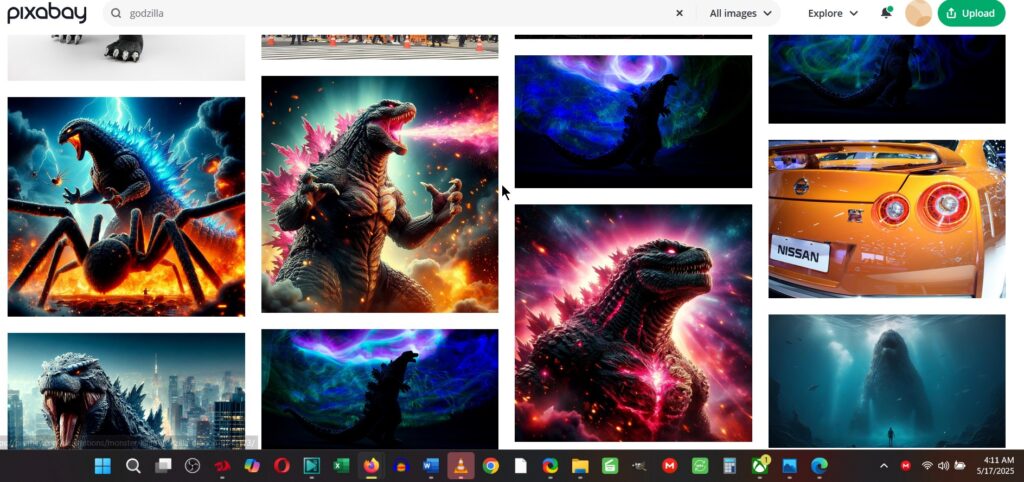Open blank document icon in taskbar
The height and width of the screenshot is (482, 1024).
(520, 466)
